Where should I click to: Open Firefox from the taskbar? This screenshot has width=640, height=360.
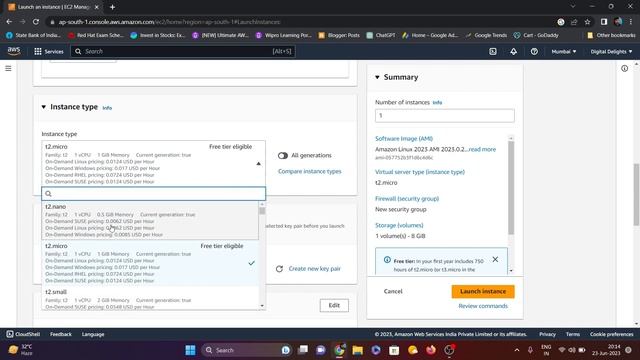(431, 350)
